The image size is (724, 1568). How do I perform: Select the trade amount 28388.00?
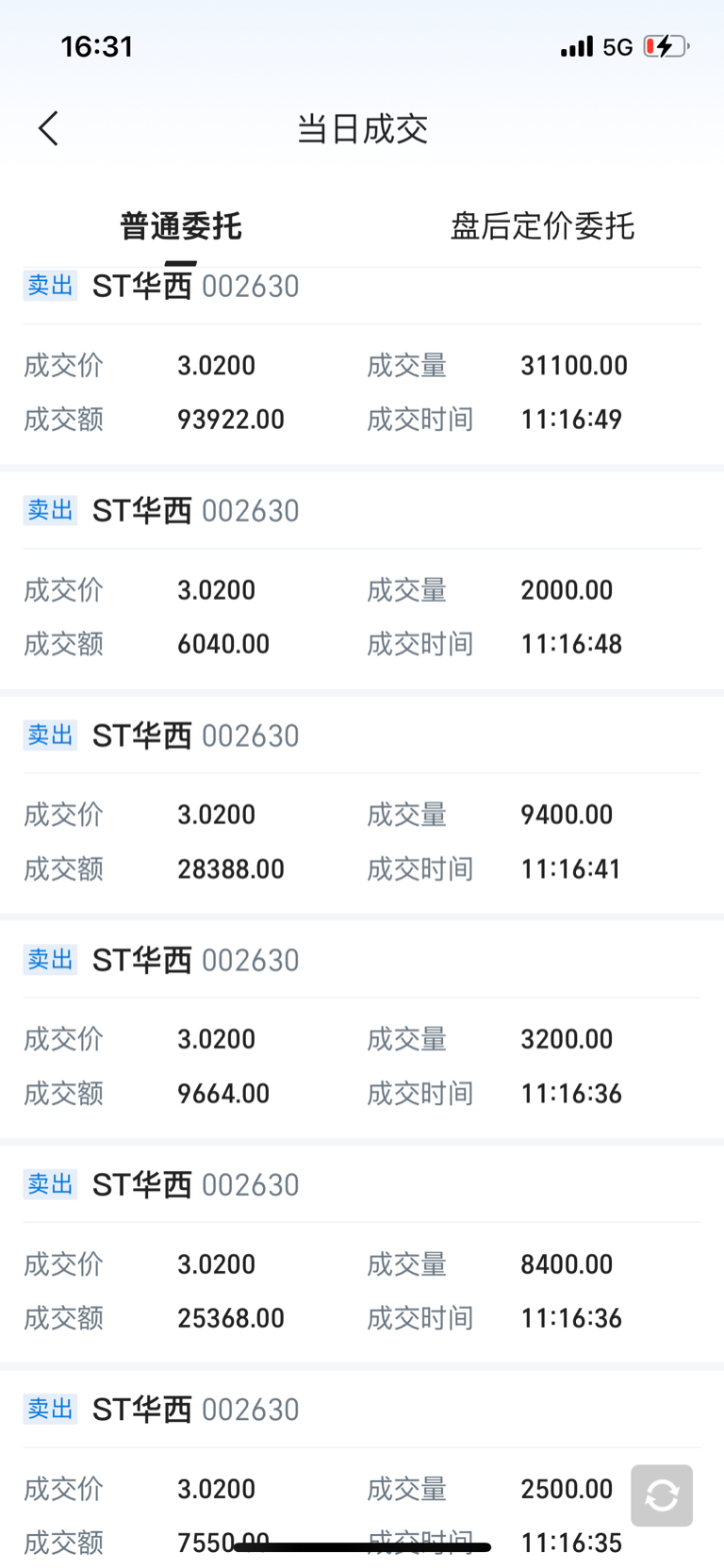pos(231,869)
